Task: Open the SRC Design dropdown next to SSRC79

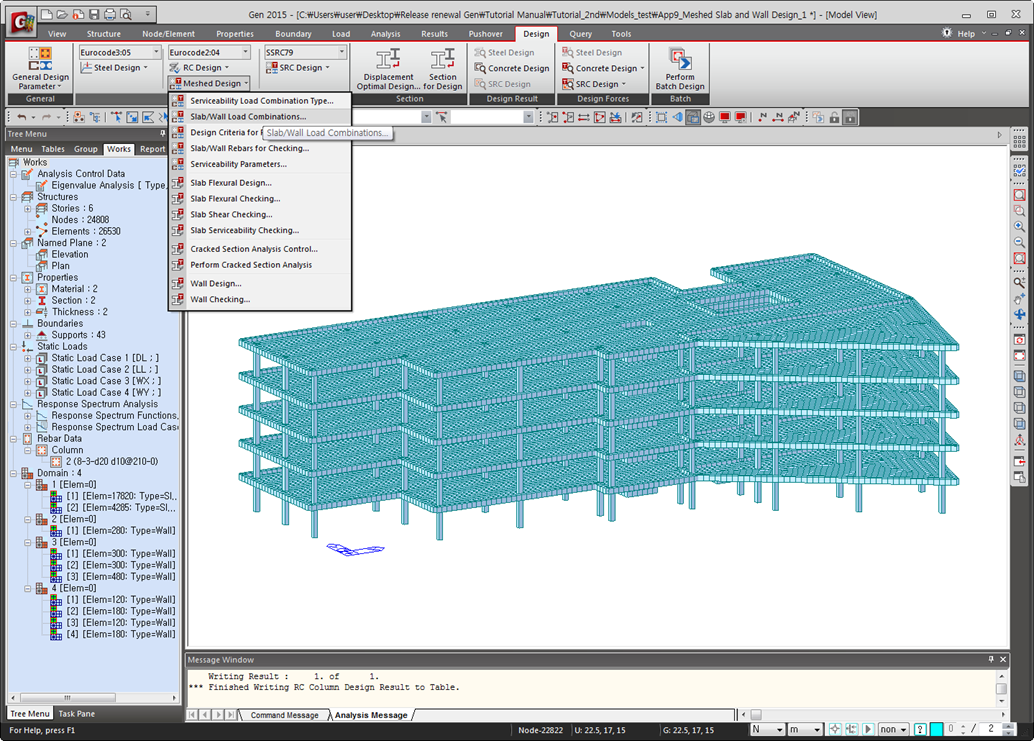Action: coord(297,68)
